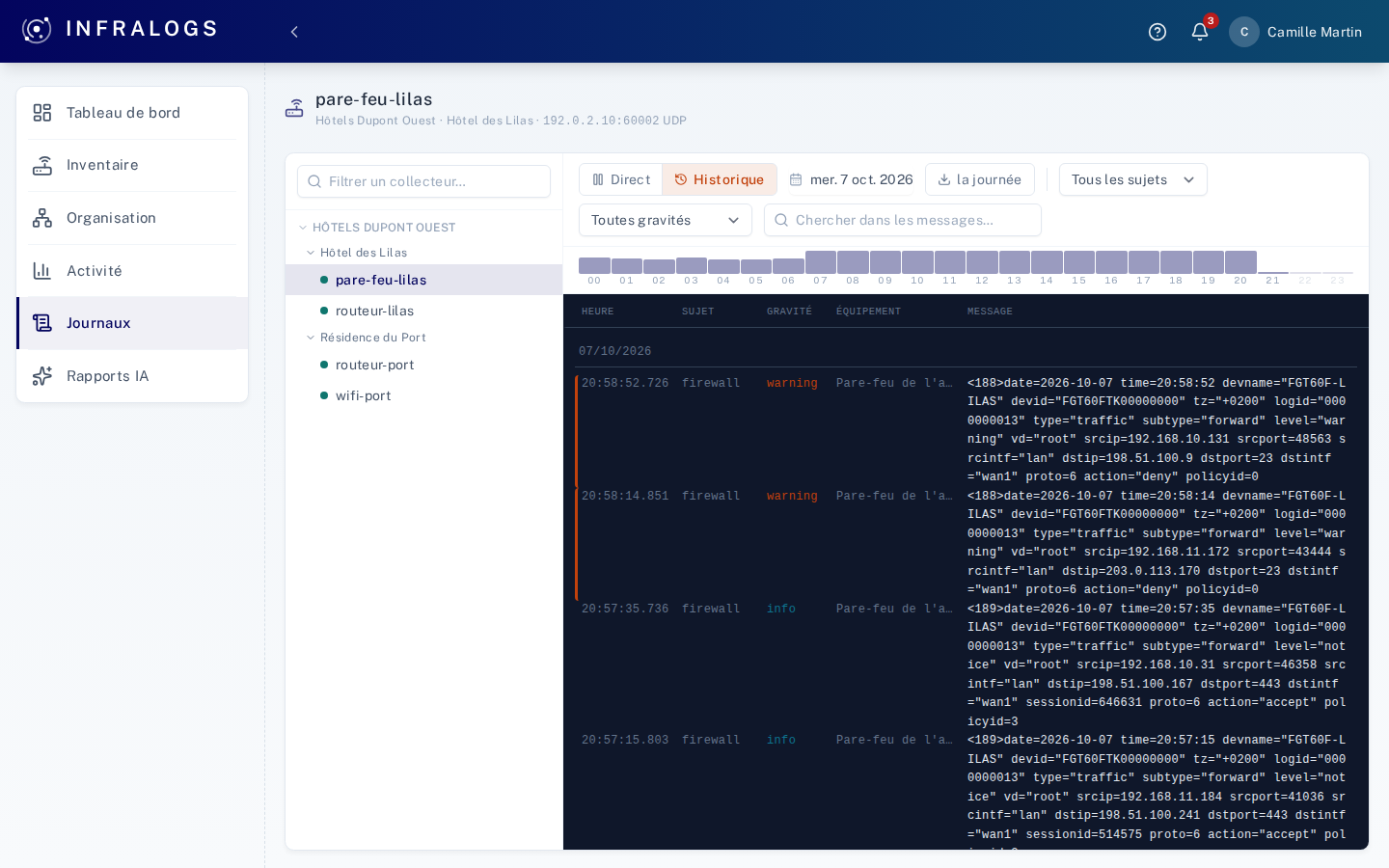Image resolution: width=1389 pixels, height=868 pixels.
Task: Click hour 12 bar in timeline histogram
Action: point(982,262)
